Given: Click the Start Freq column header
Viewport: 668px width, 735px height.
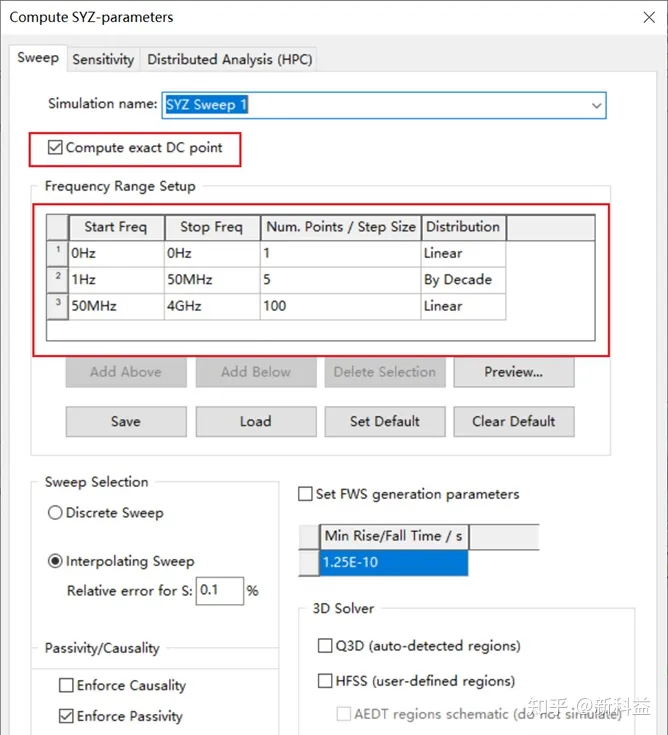Looking at the screenshot, I should point(117,227).
